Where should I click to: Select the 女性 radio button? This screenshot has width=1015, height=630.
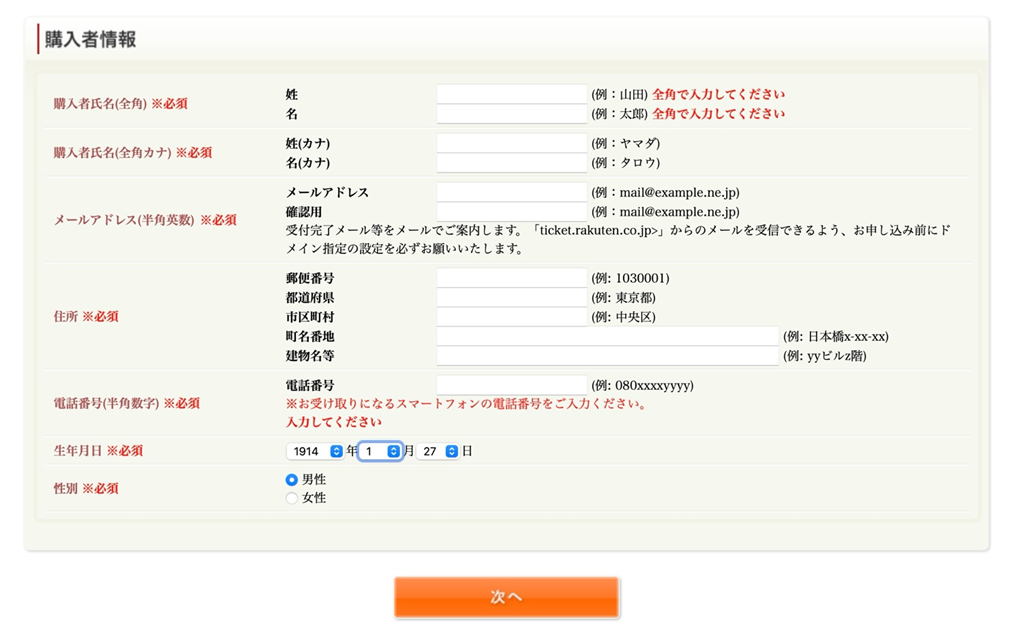(292, 498)
